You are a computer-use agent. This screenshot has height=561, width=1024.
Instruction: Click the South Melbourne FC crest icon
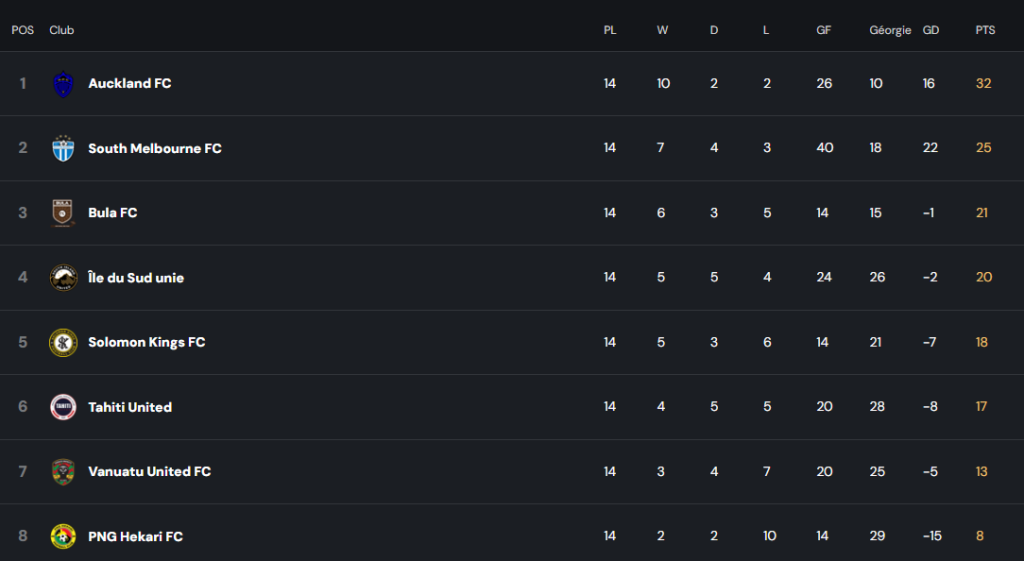point(63,148)
